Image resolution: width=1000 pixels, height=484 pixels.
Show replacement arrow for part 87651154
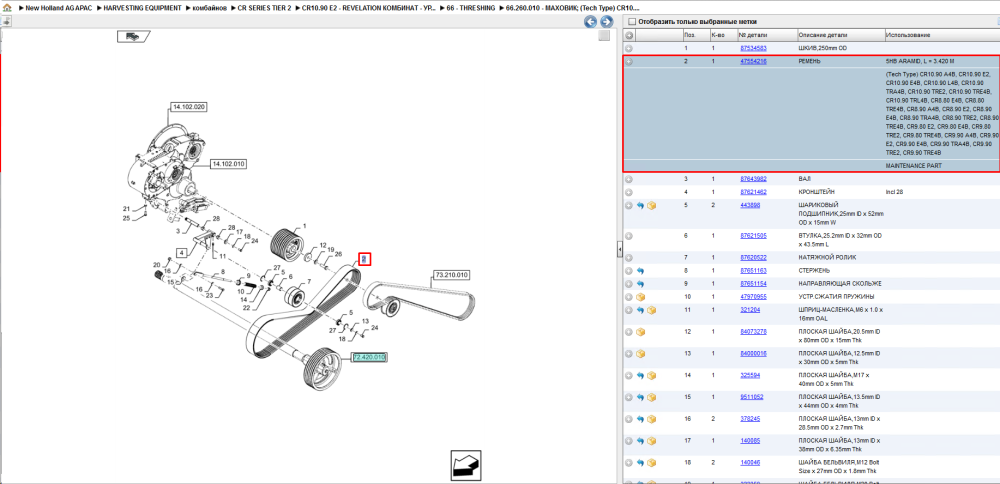pos(640,284)
